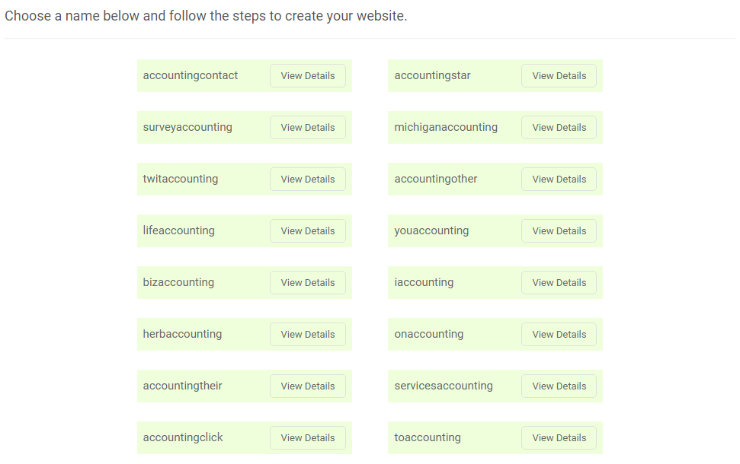The image size is (740, 464).
Task: Click the herbaccounting name label
Action: [x=182, y=334]
